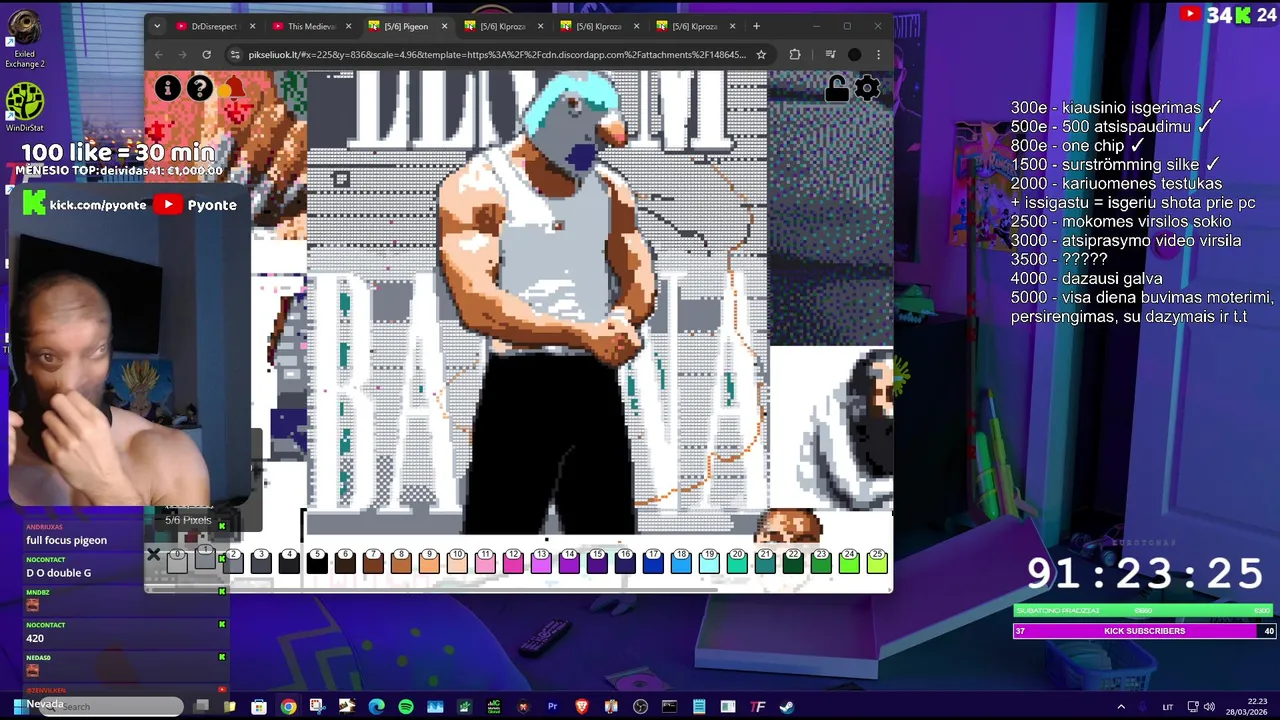
Task: Show hidden system tray icons chevron
Action: coord(1121,707)
